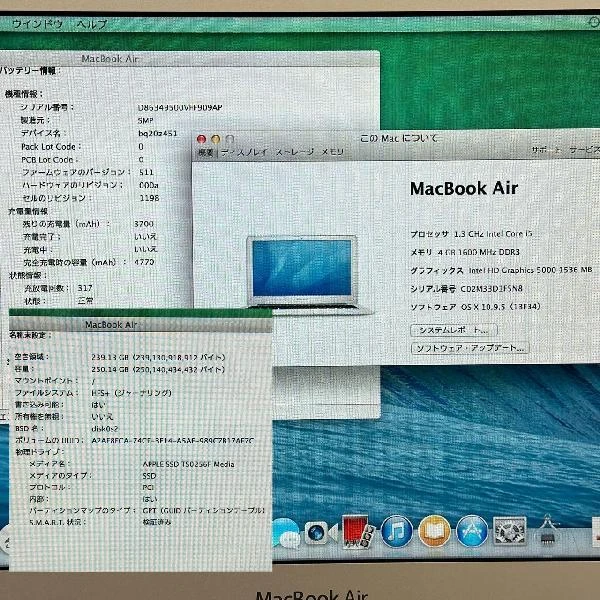The image size is (600, 600).
Task: Select the 空き領域 239.13 GB value
Action: click(x=158, y=357)
